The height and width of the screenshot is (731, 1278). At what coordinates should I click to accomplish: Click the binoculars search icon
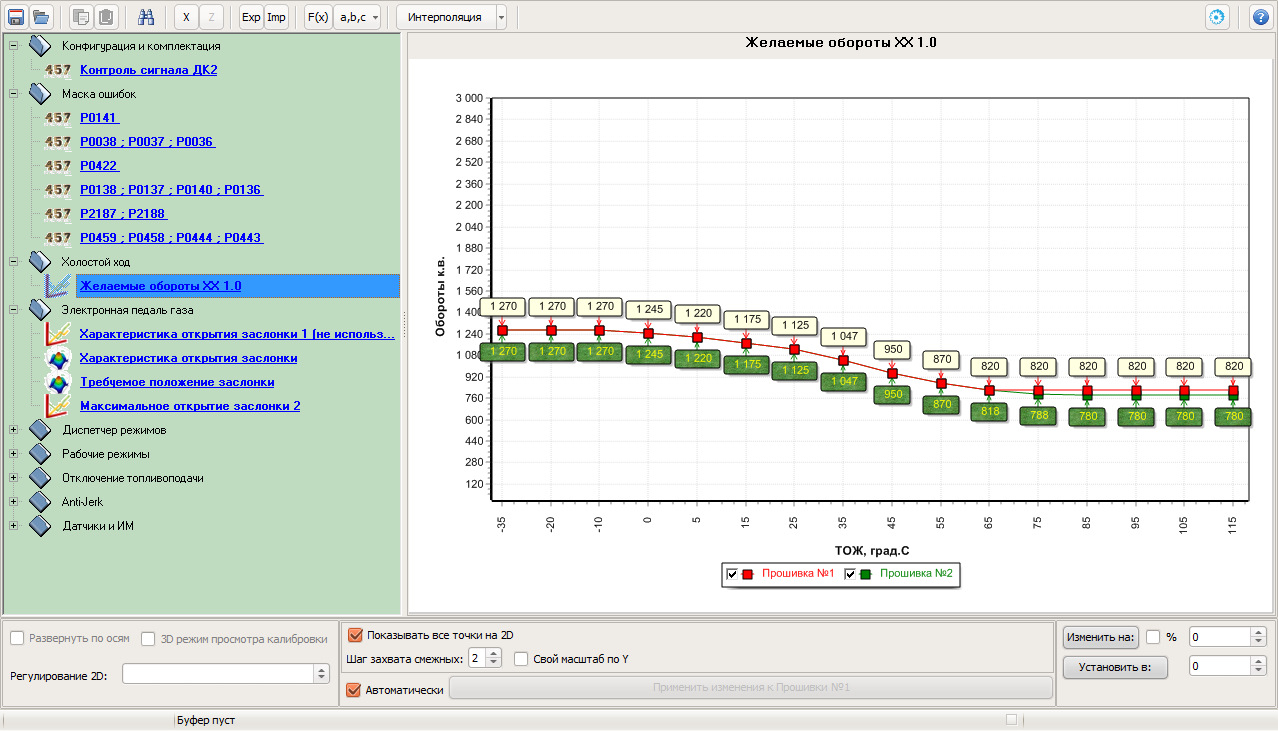click(x=146, y=17)
